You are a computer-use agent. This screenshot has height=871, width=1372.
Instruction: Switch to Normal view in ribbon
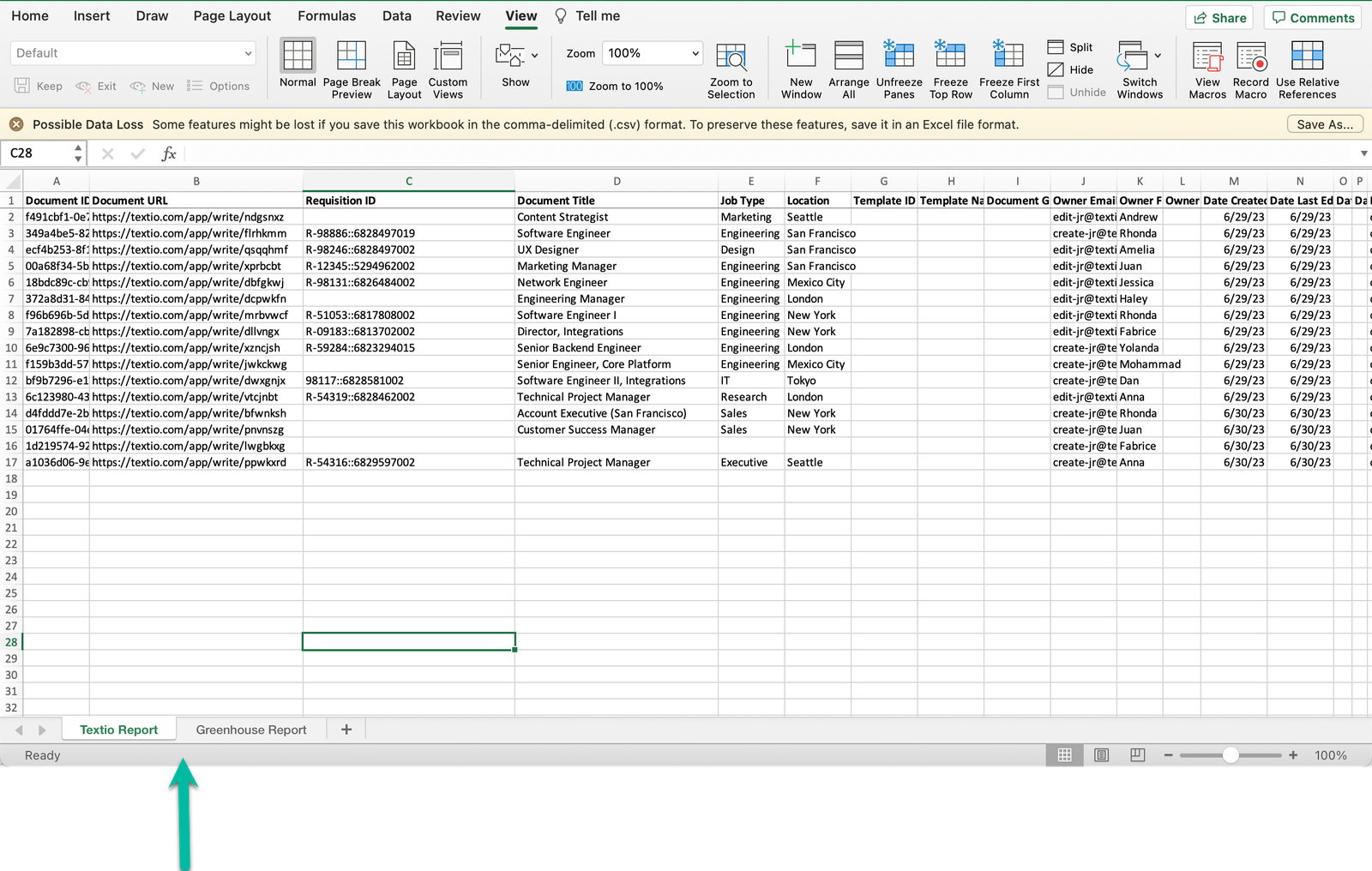coord(298,63)
